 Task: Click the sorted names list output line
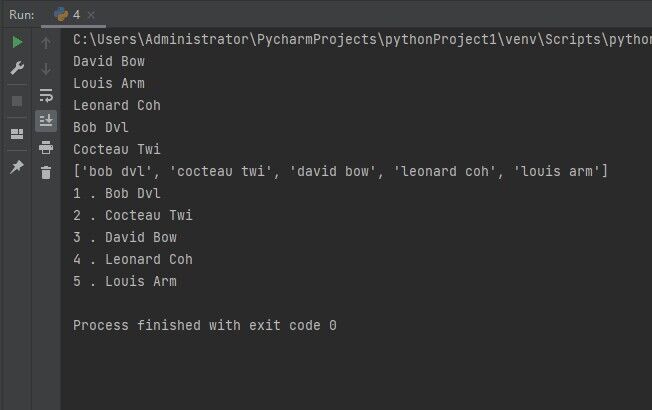pos(340,171)
